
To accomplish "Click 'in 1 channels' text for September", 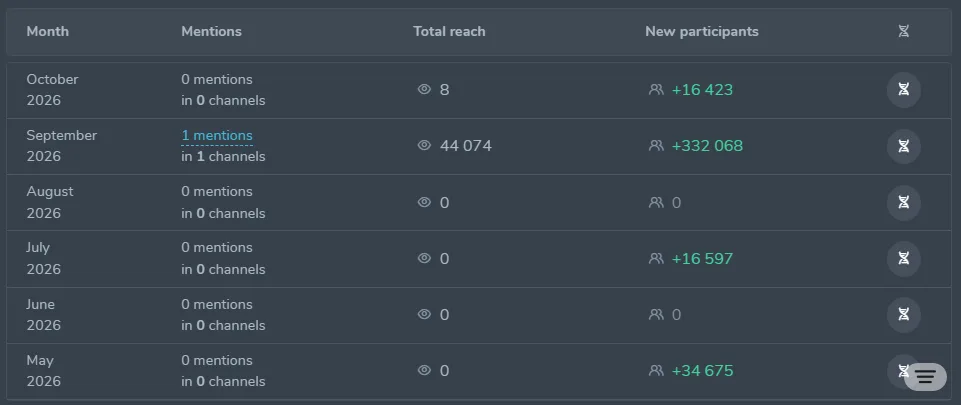I will click(x=223, y=157).
